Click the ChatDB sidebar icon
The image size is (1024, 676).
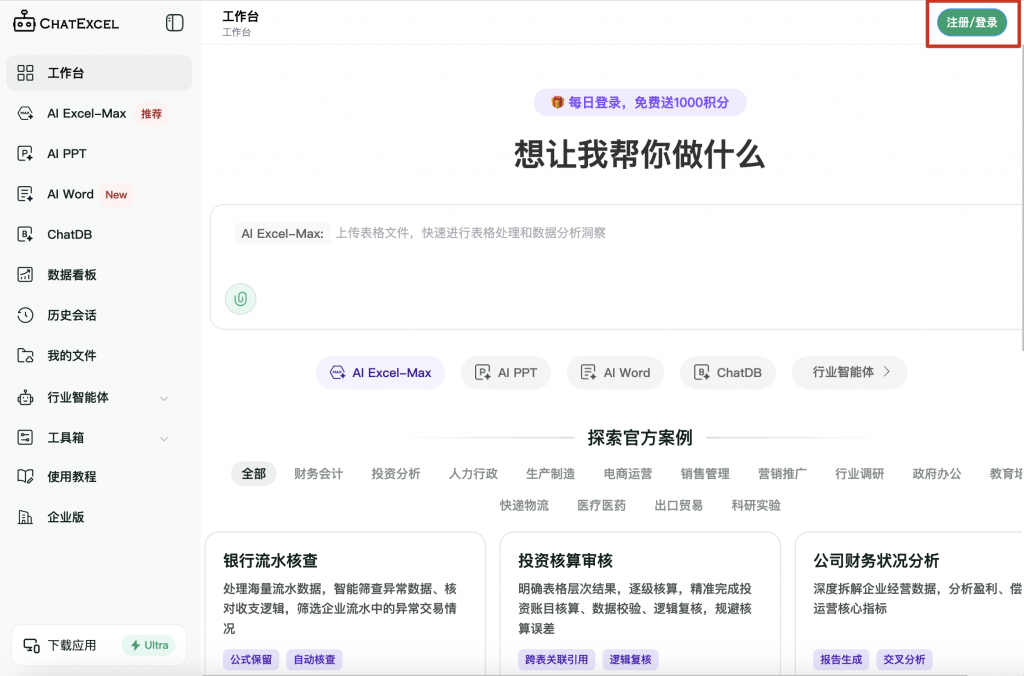pos(25,234)
